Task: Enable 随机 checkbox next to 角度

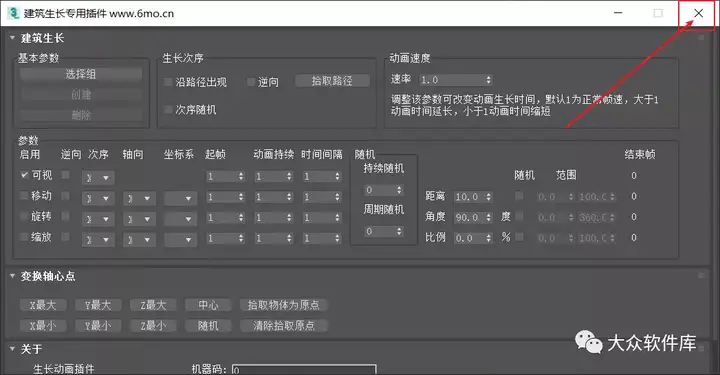Action: 519,216
